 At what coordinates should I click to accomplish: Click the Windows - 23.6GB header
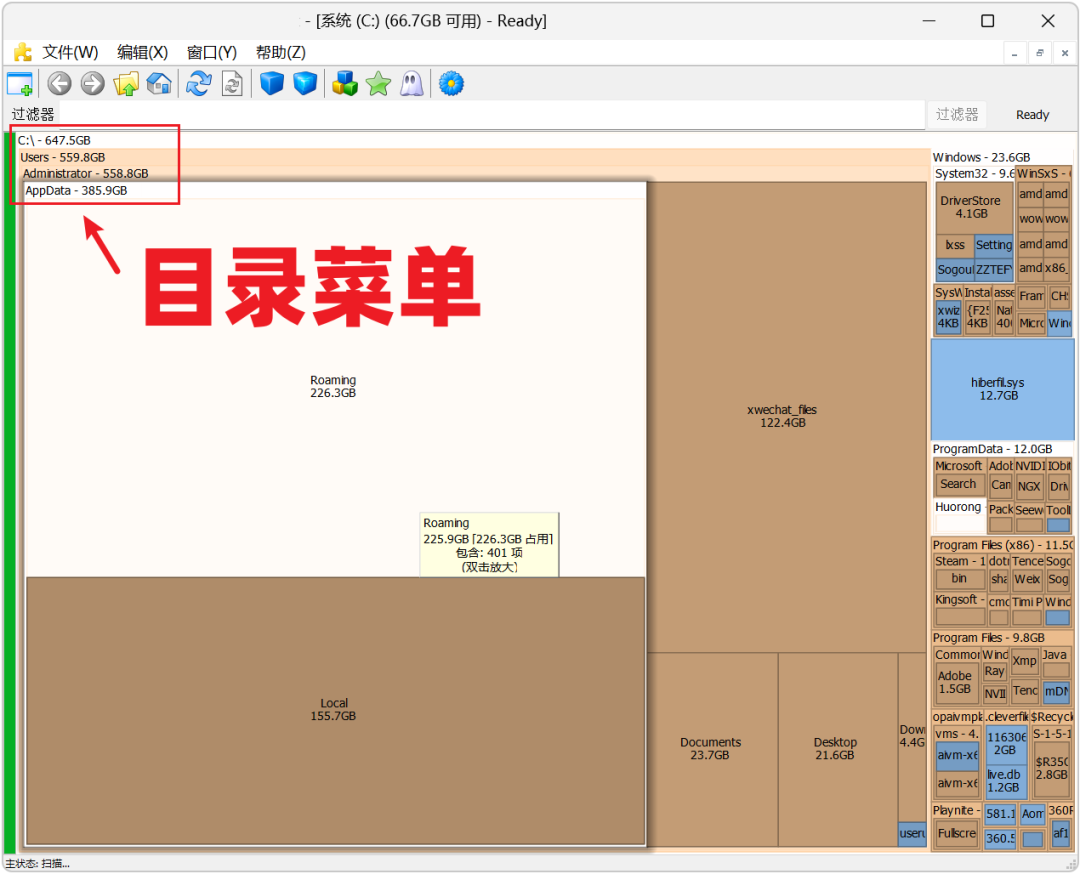[x=982, y=158]
